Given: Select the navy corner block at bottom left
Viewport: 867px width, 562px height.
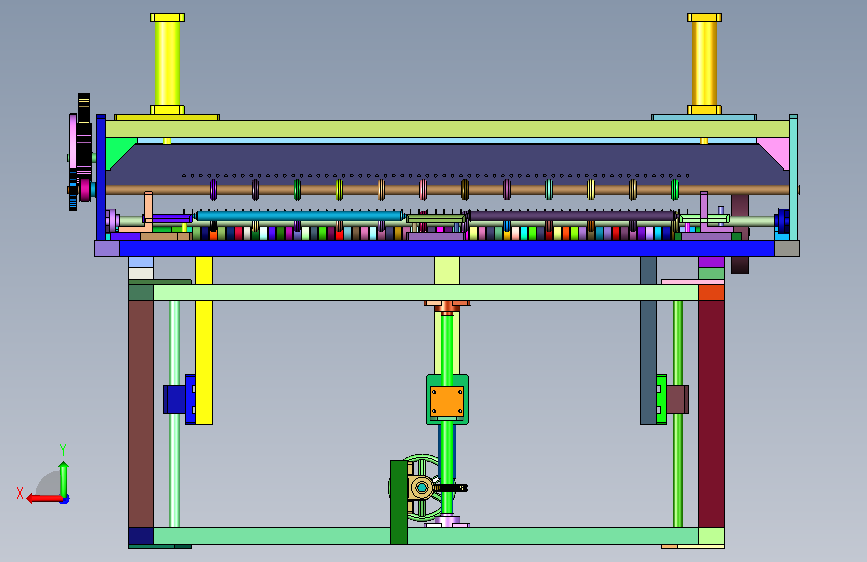Looking at the screenshot, I should click(x=141, y=536).
